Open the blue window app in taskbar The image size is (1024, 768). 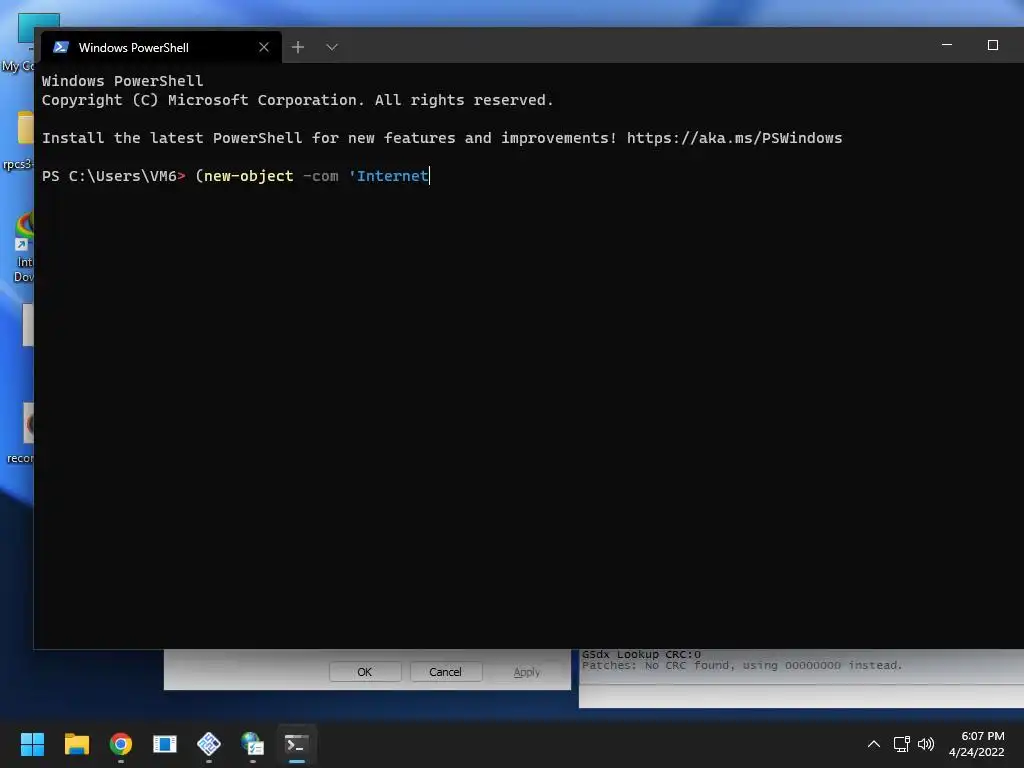point(165,744)
